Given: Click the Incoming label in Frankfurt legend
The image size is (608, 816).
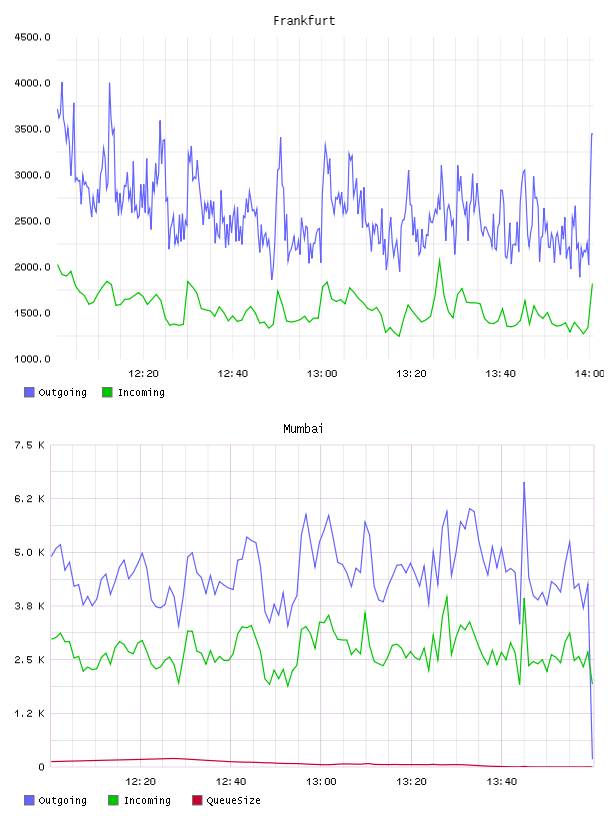Looking at the screenshot, I should pyautogui.click(x=141, y=392).
